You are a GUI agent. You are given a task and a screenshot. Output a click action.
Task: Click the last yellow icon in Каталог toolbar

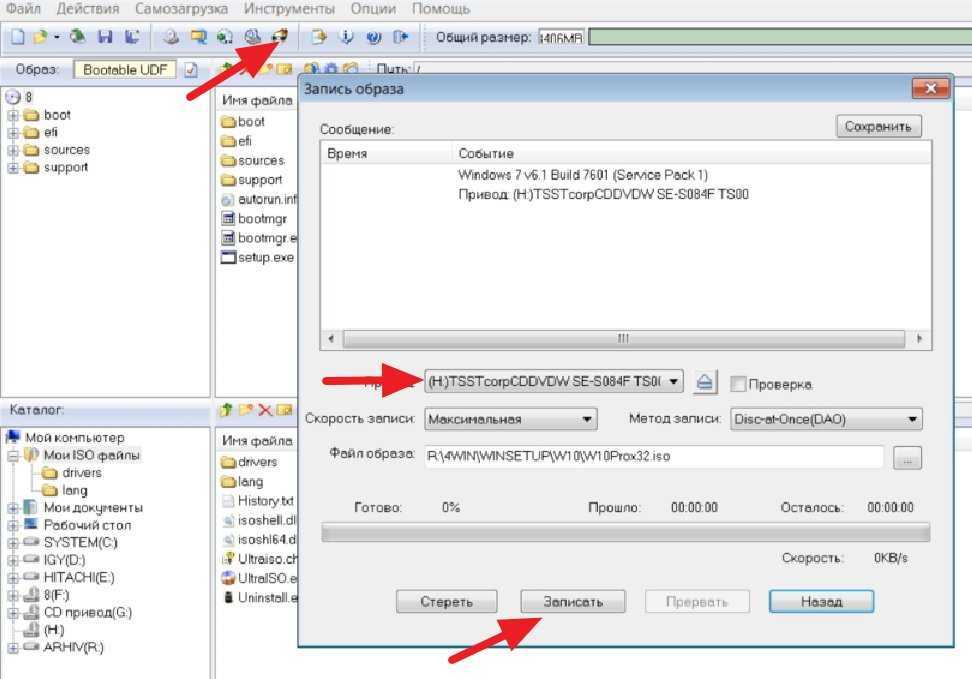click(285, 410)
